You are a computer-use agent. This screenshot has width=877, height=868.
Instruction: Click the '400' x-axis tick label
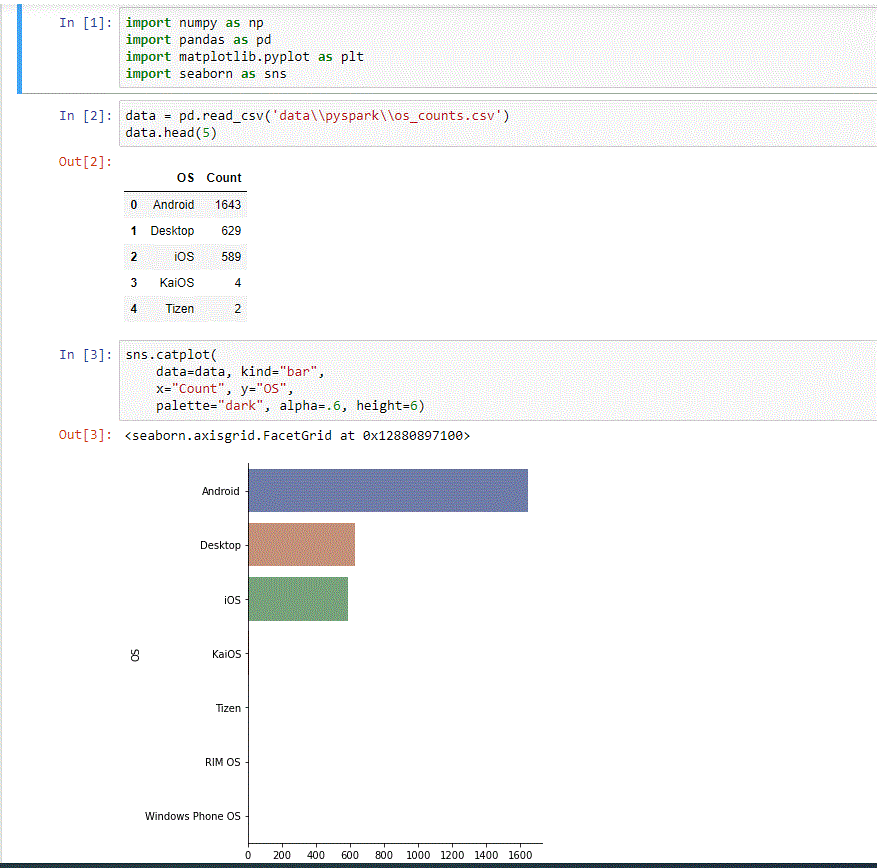click(316, 855)
